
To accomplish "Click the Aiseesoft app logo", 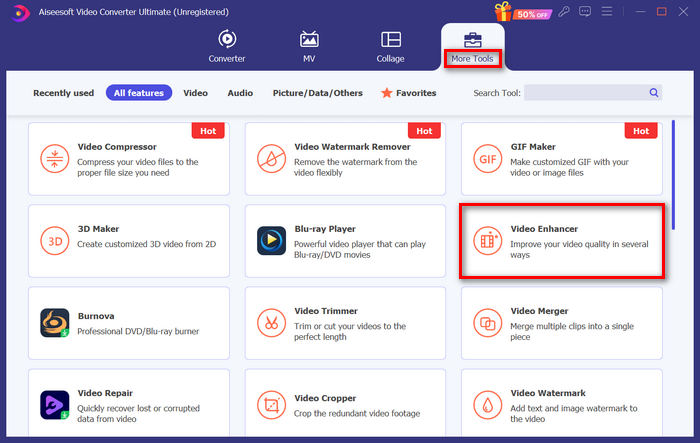I will point(19,13).
